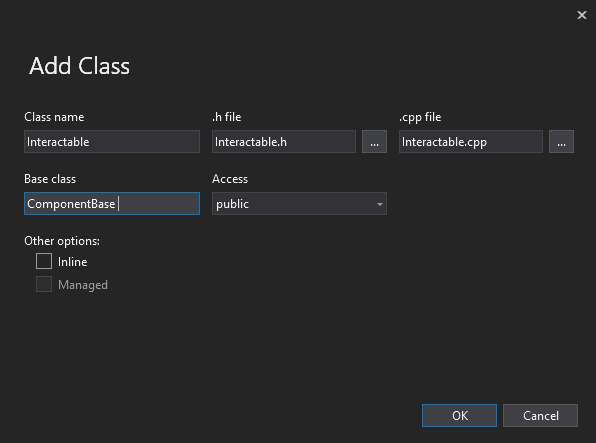Enable the Inline checkbox
The width and height of the screenshot is (596, 443).
[44, 261]
